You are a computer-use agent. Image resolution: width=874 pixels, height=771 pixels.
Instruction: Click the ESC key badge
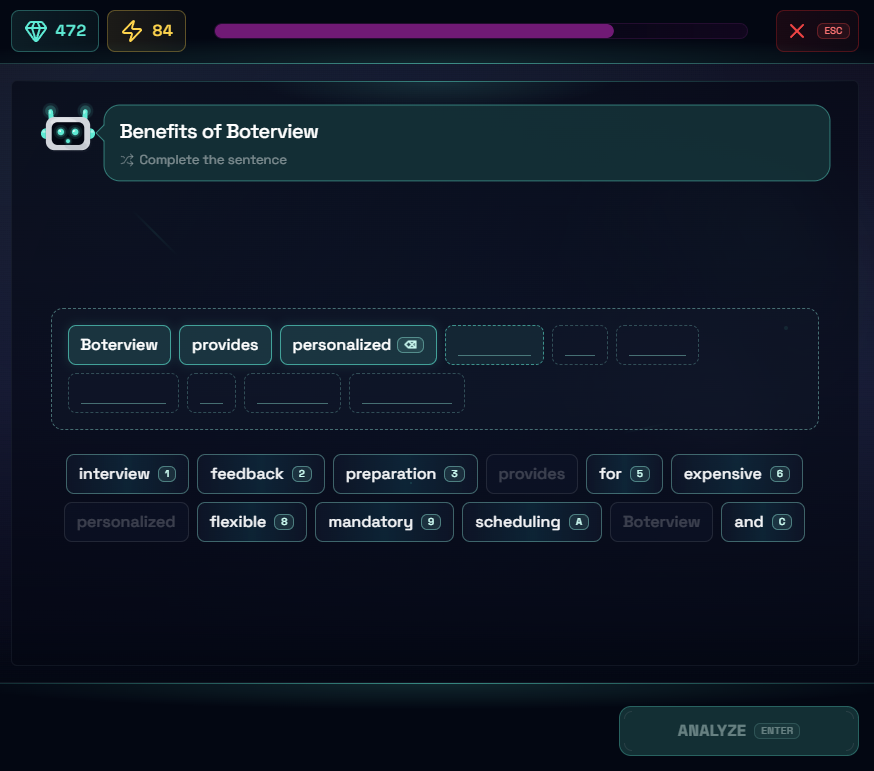point(833,31)
